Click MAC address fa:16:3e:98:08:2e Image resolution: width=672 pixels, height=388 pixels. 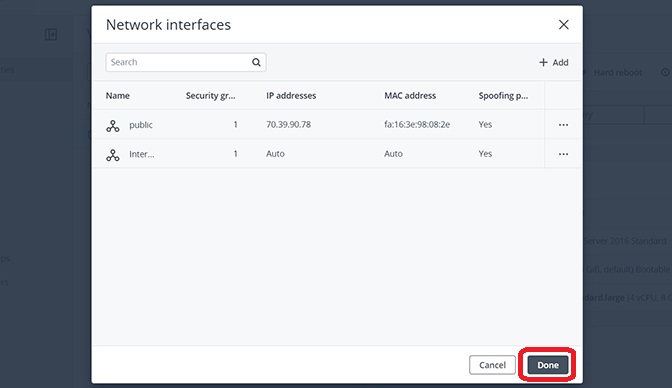click(x=417, y=124)
